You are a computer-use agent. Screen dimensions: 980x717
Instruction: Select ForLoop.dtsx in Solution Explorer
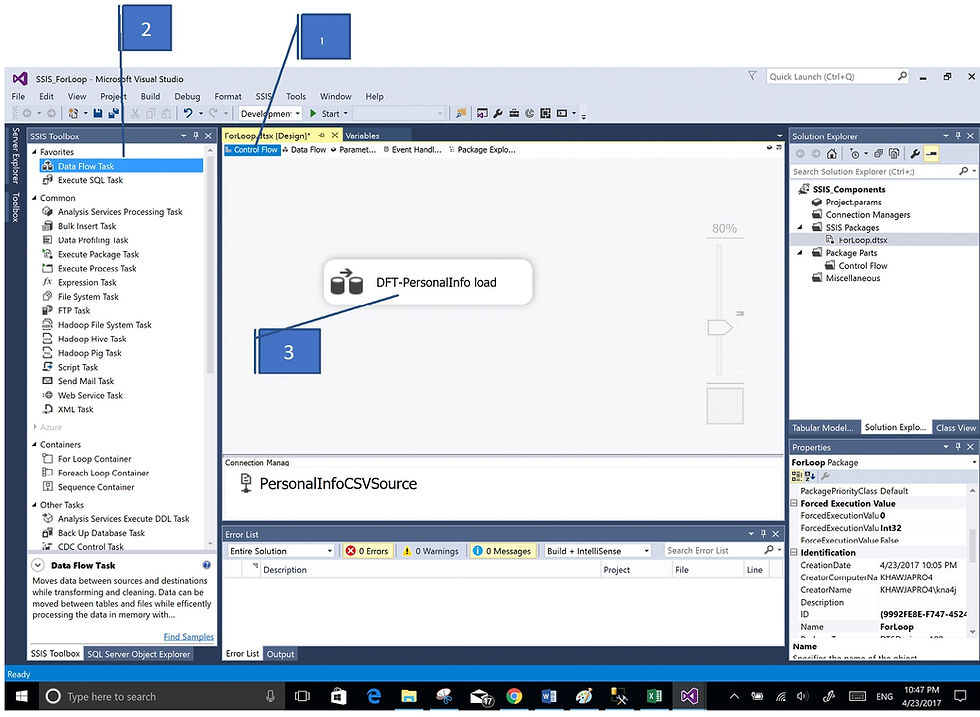click(x=862, y=240)
